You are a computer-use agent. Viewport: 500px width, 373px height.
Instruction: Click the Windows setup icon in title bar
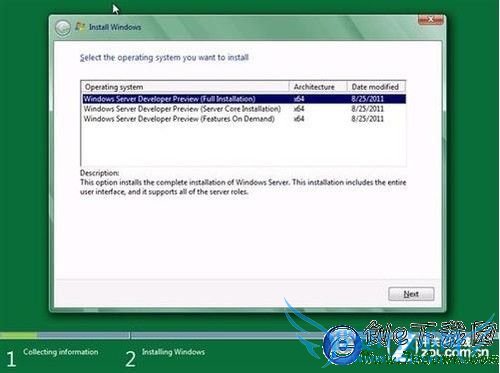(80, 27)
